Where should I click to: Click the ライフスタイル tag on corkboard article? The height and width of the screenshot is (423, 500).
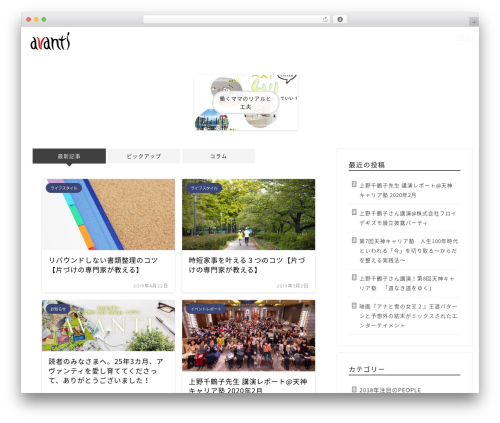(64, 188)
